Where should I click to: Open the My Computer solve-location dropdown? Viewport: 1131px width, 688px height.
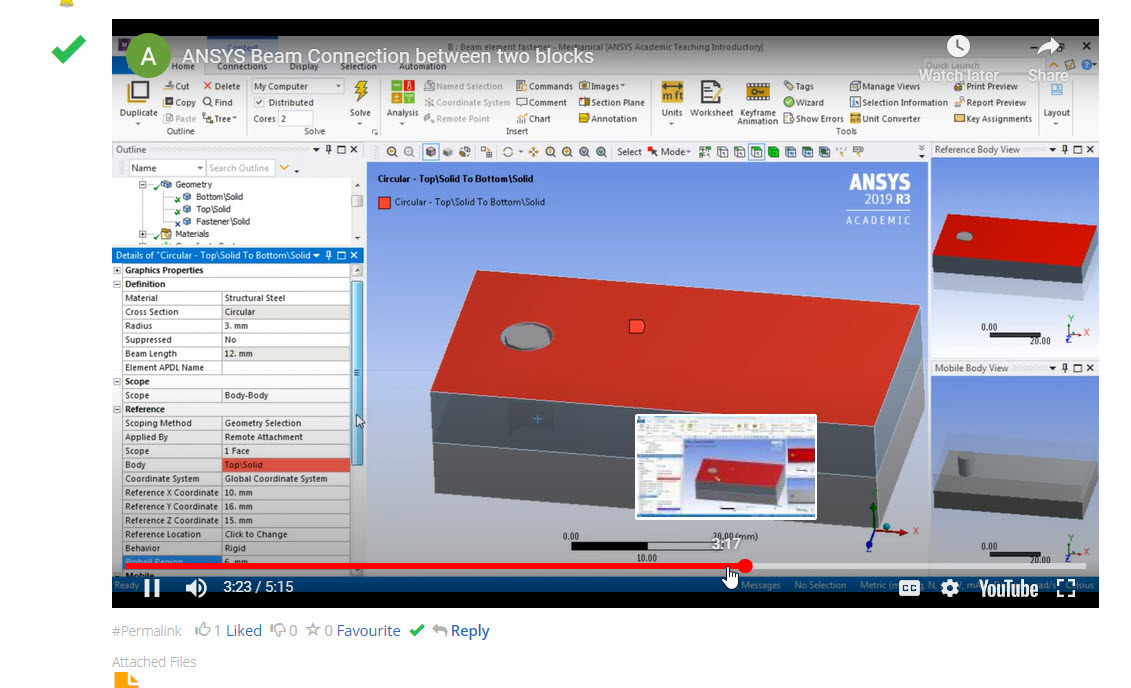297,86
